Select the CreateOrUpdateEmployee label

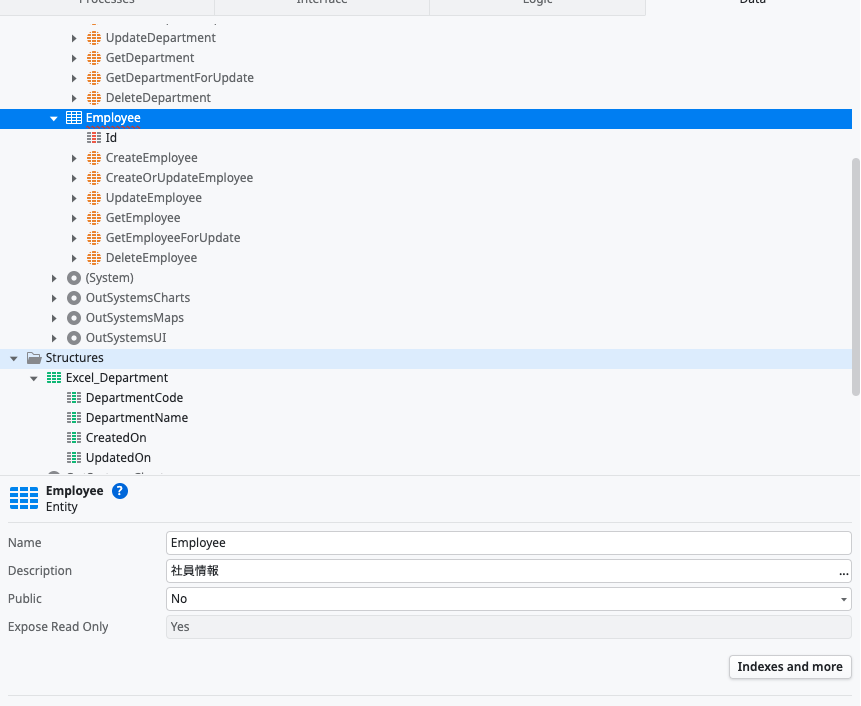(180, 178)
